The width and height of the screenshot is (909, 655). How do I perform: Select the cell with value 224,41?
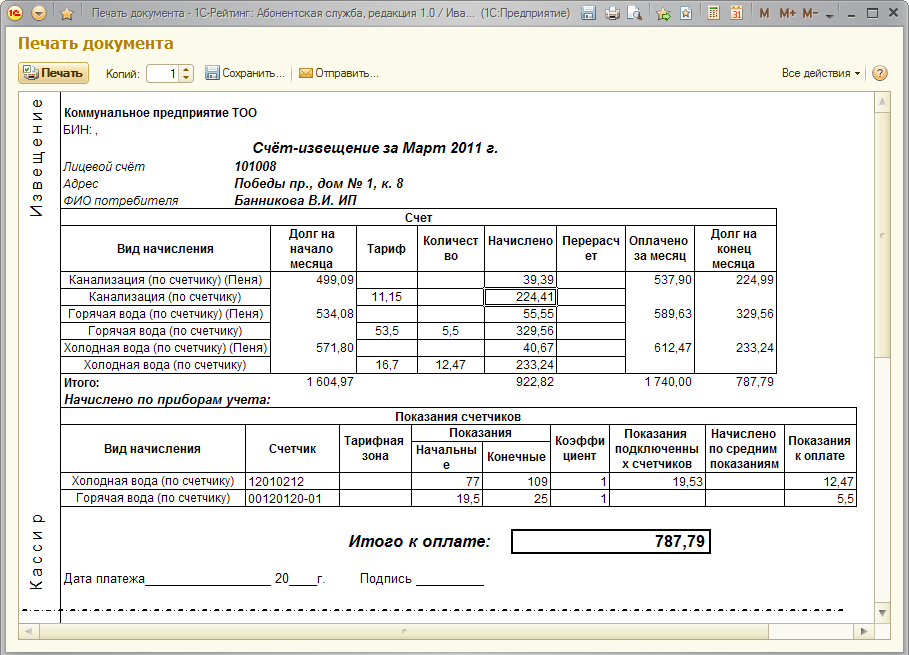(520, 296)
